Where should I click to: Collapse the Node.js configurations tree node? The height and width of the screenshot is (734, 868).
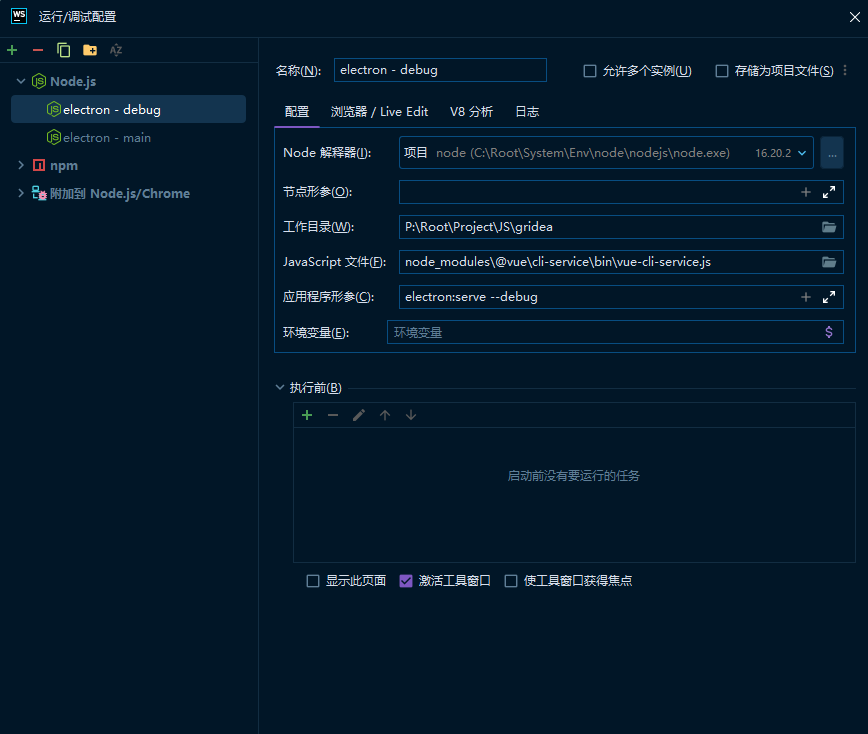coord(21,81)
